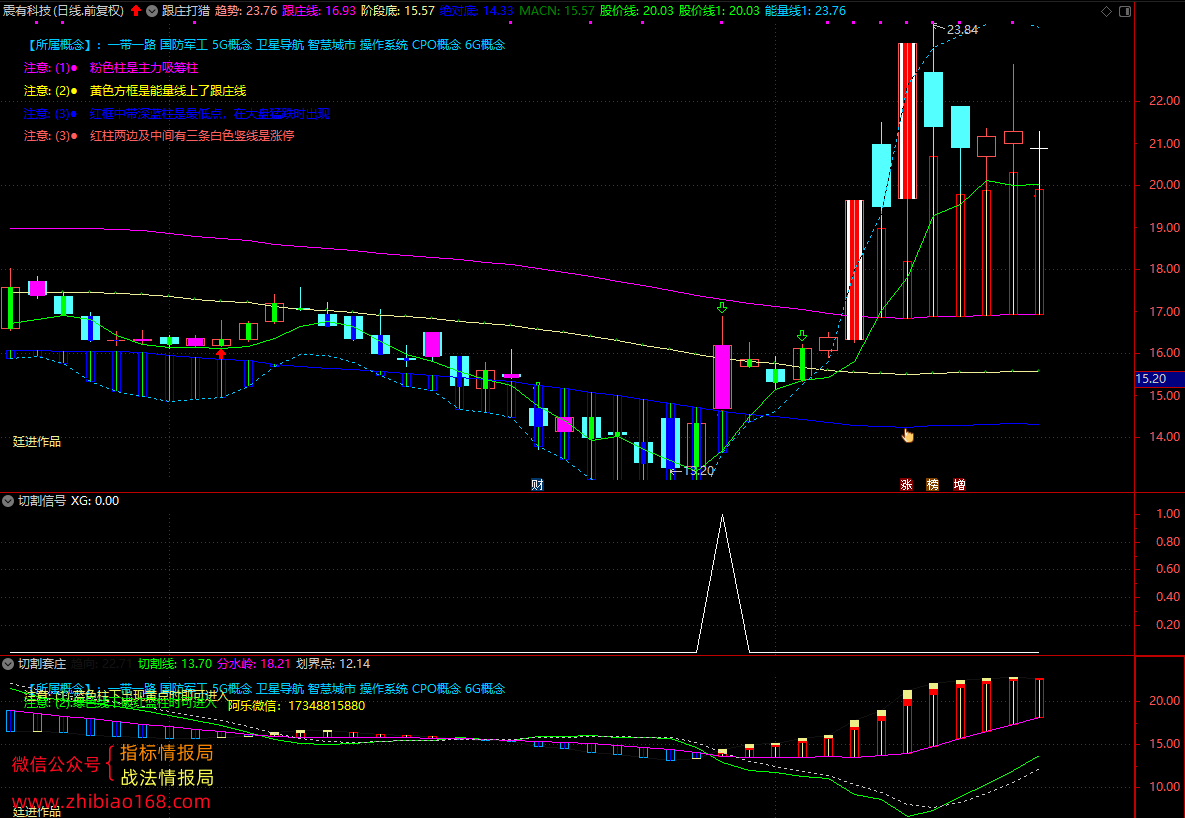Image resolution: width=1185 pixels, height=818 pixels.
Task: Click the 阿乐微信: 17348815880 text
Action: click(x=296, y=706)
